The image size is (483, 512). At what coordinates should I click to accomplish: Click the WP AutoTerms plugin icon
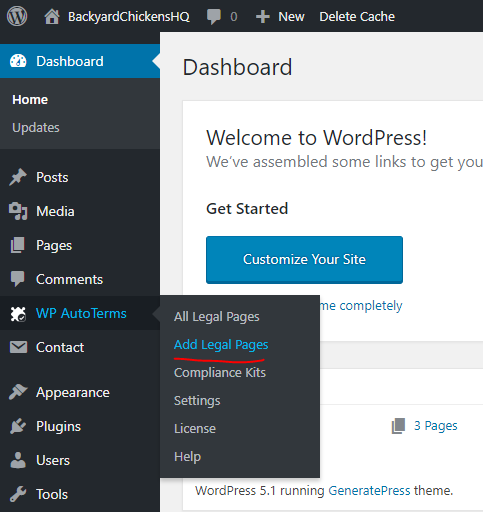(x=18, y=314)
